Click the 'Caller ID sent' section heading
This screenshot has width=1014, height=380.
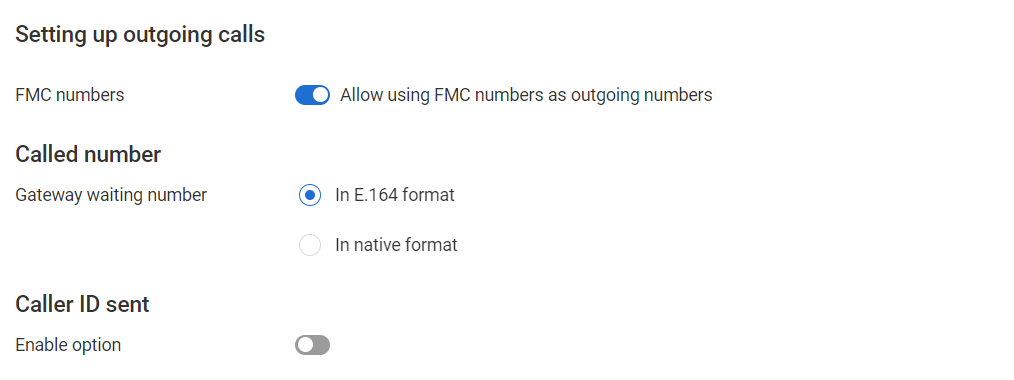tap(82, 304)
